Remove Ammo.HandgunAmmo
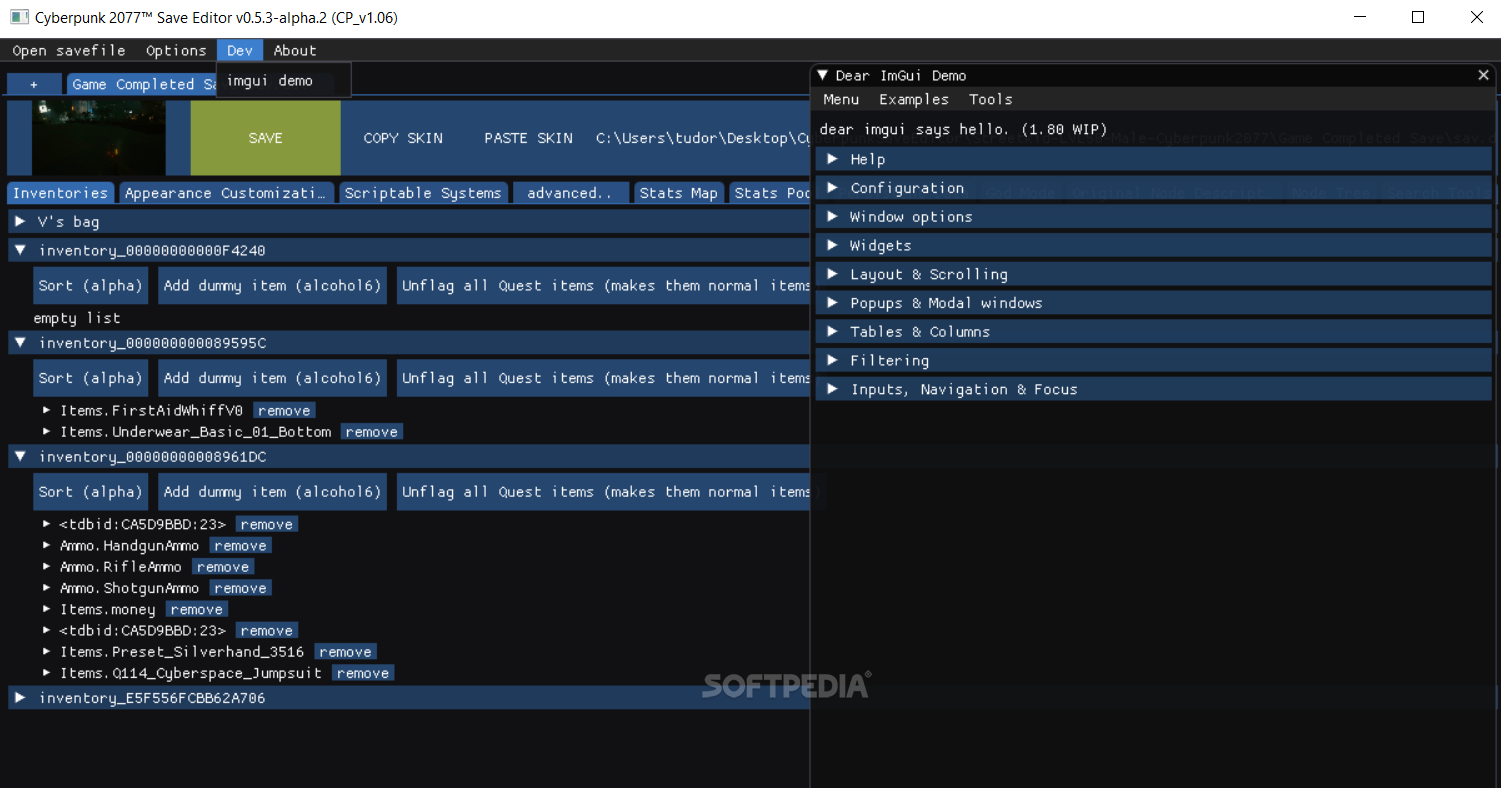 click(x=240, y=546)
